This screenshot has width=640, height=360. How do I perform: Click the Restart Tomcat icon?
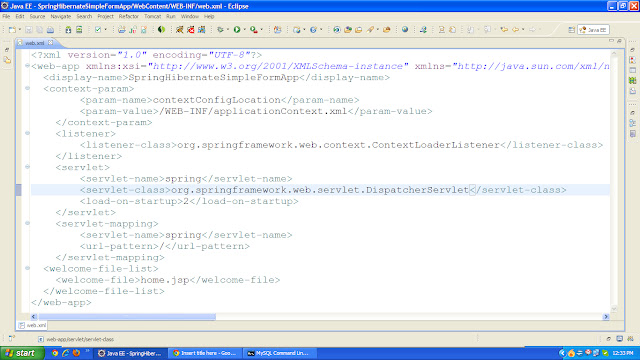click(202, 30)
